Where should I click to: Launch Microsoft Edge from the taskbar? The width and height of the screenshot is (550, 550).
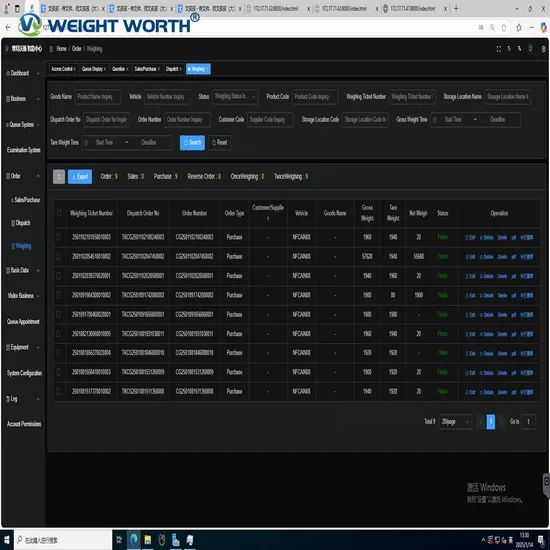[133, 539]
